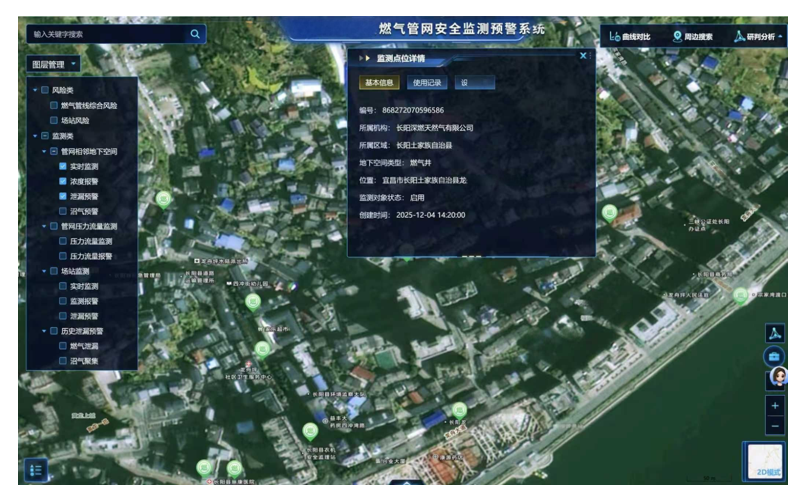Check 历史泄漏预警 checkbox
This screenshot has height=497, width=802.
pos(54,331)
